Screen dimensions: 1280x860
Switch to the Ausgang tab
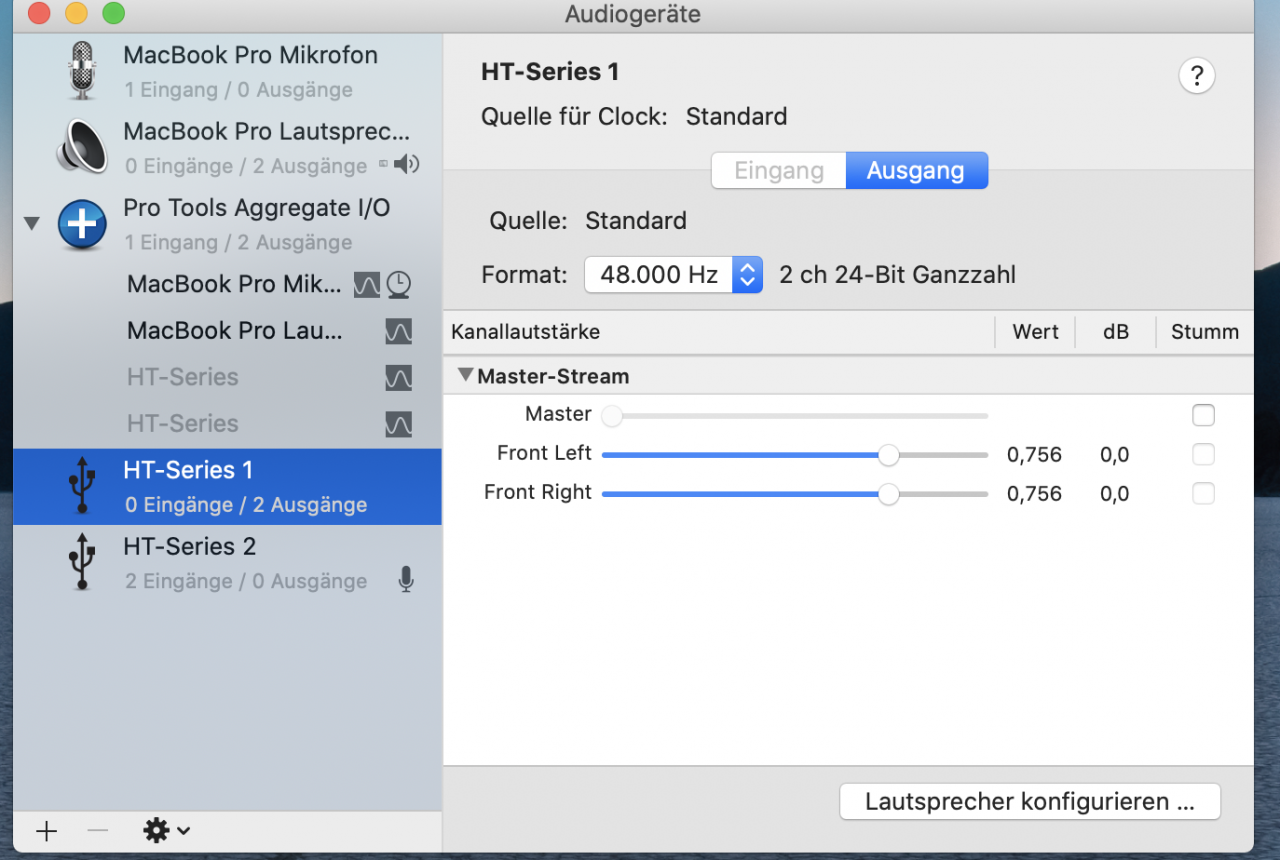click(916, 171)
